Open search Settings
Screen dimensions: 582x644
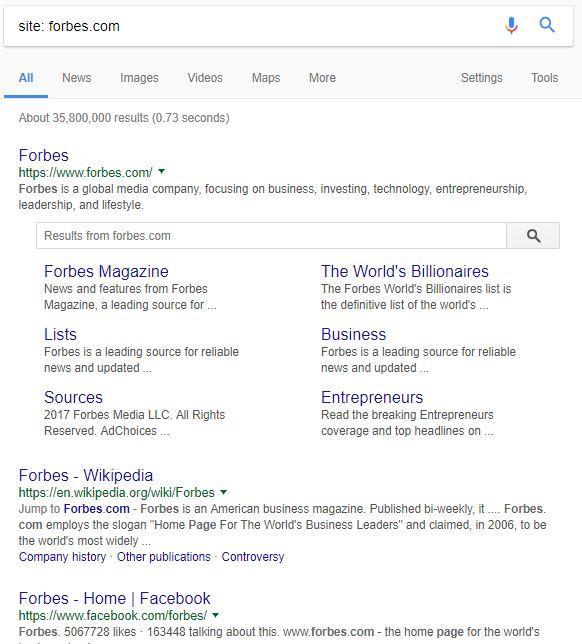pyautogui.click(x=481, y=78)
